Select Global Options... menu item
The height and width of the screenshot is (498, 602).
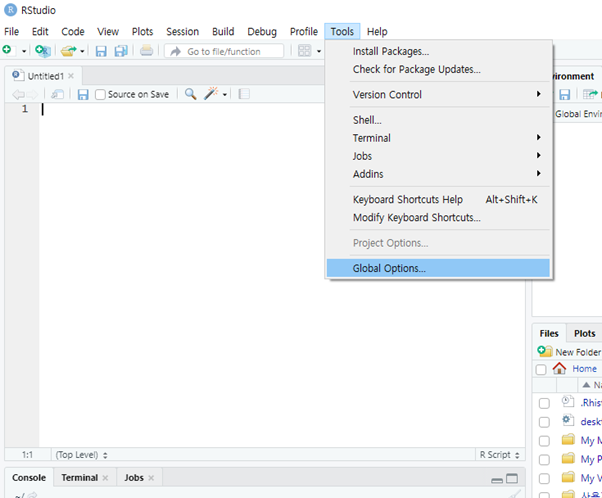438,268
